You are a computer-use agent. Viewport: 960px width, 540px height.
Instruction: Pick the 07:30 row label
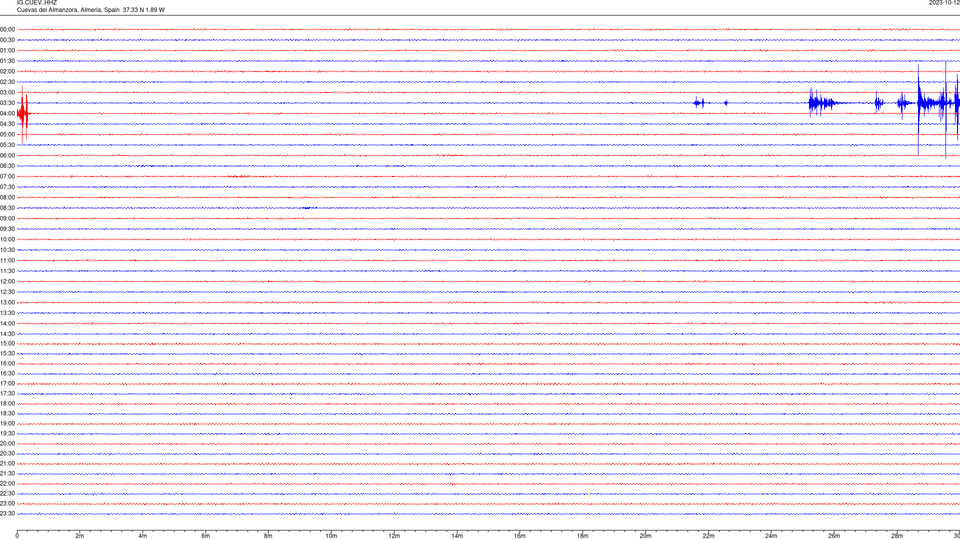click(7, 187)
